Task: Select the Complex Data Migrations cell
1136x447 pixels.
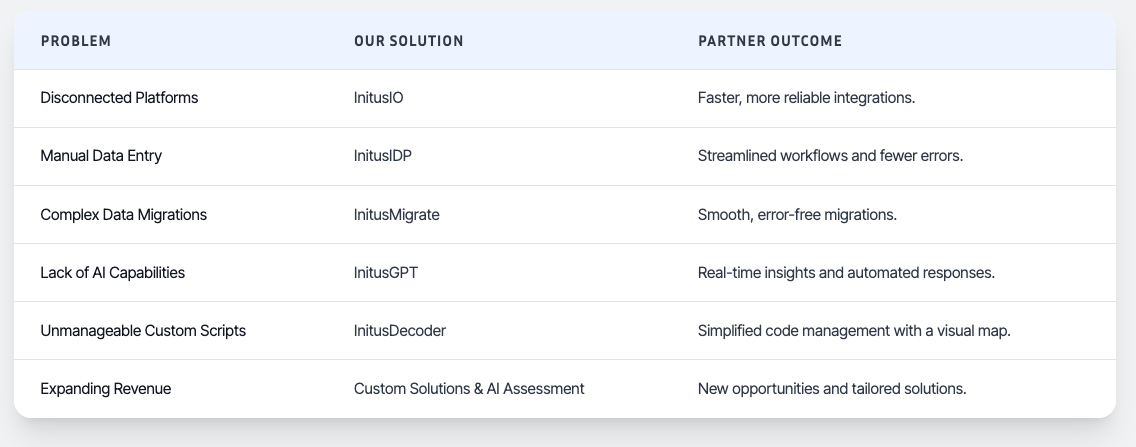Action: (x=123, y=214)
